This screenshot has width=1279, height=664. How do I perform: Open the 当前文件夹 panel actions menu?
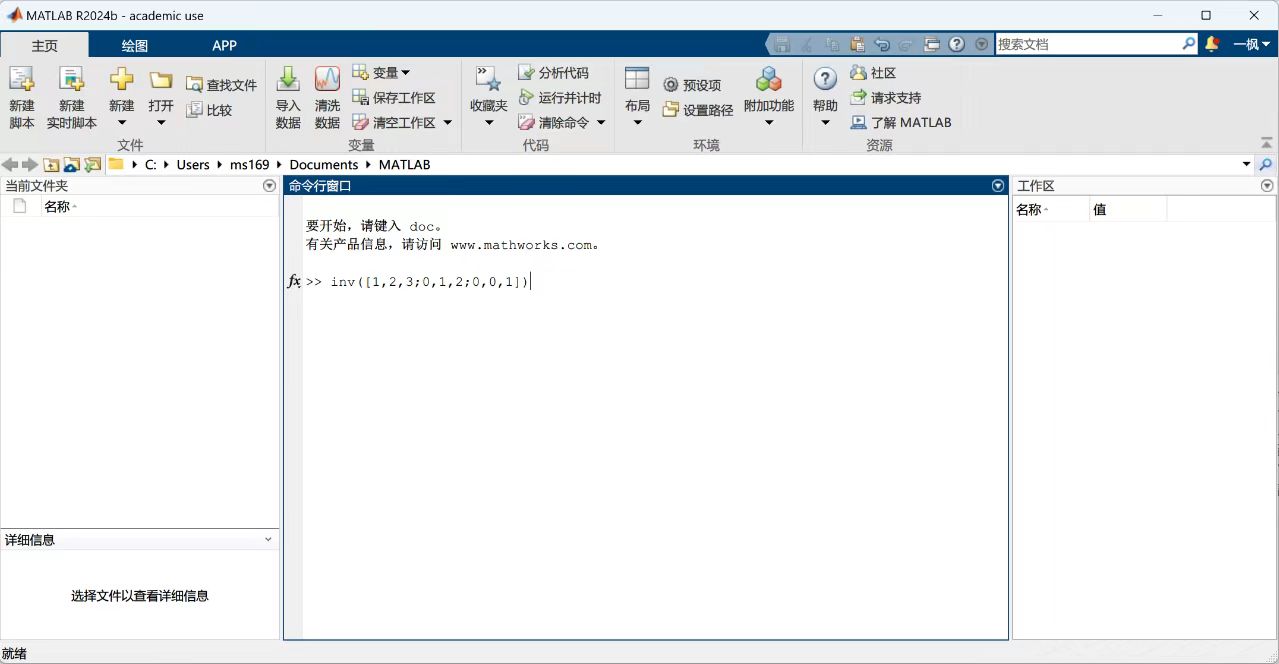tap(269, 186)
